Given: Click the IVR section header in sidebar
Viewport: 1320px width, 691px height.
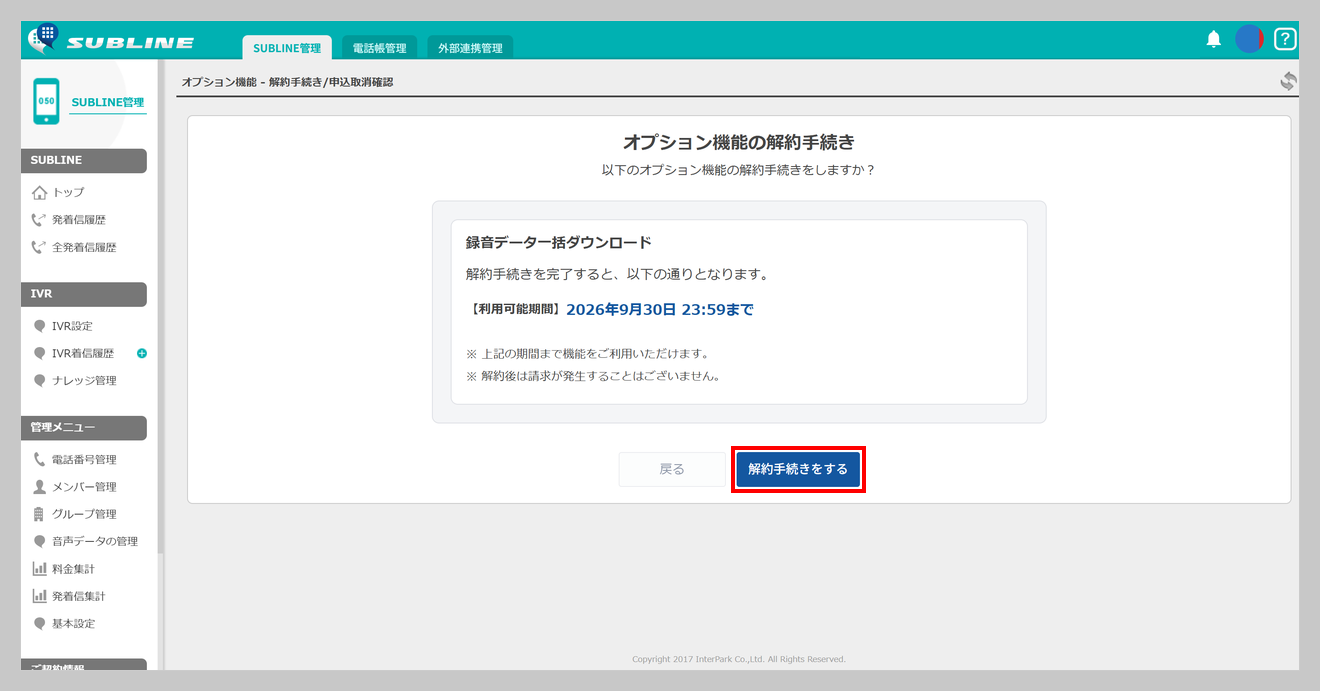Looking at the screenshot, I should tap(84, 294).
